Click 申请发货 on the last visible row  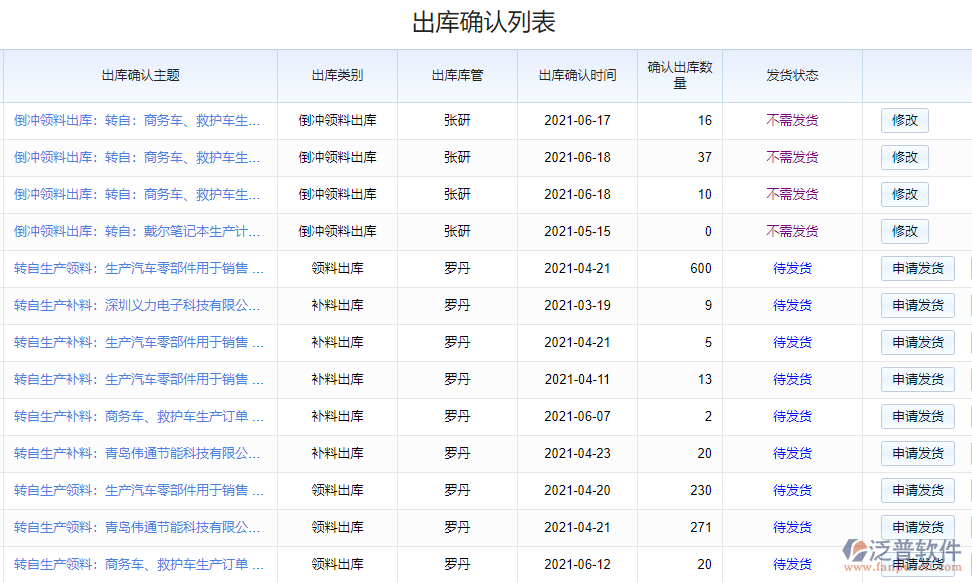(x=917, y=564)
